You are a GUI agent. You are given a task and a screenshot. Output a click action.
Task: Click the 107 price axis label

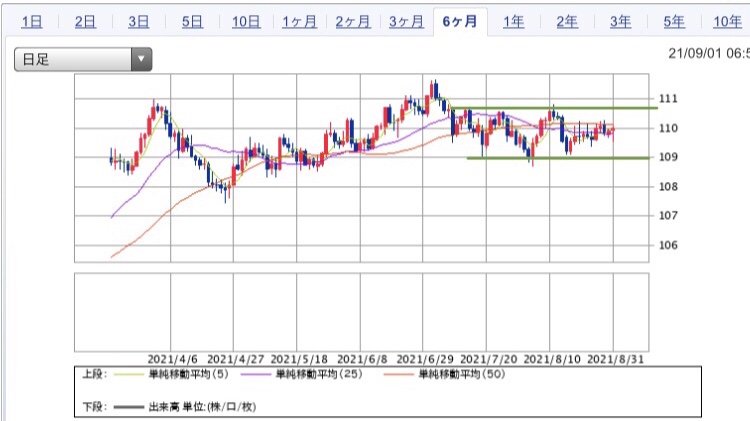click(668, 216)
